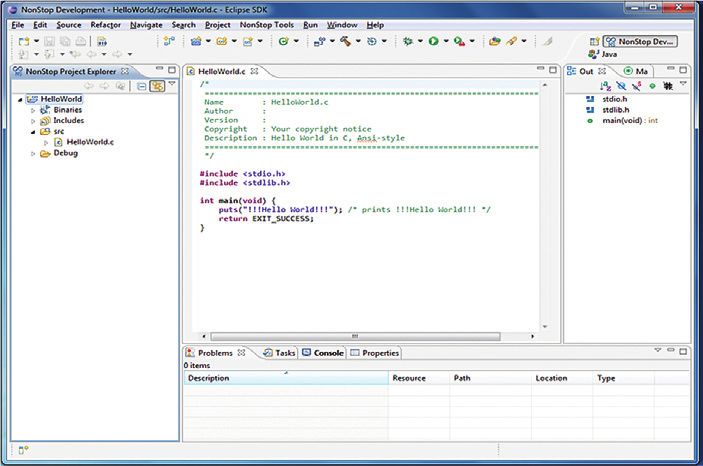This screenshot has width=703, height=466.
Task: Click the fast view icon in status bar
Action: 23,449
